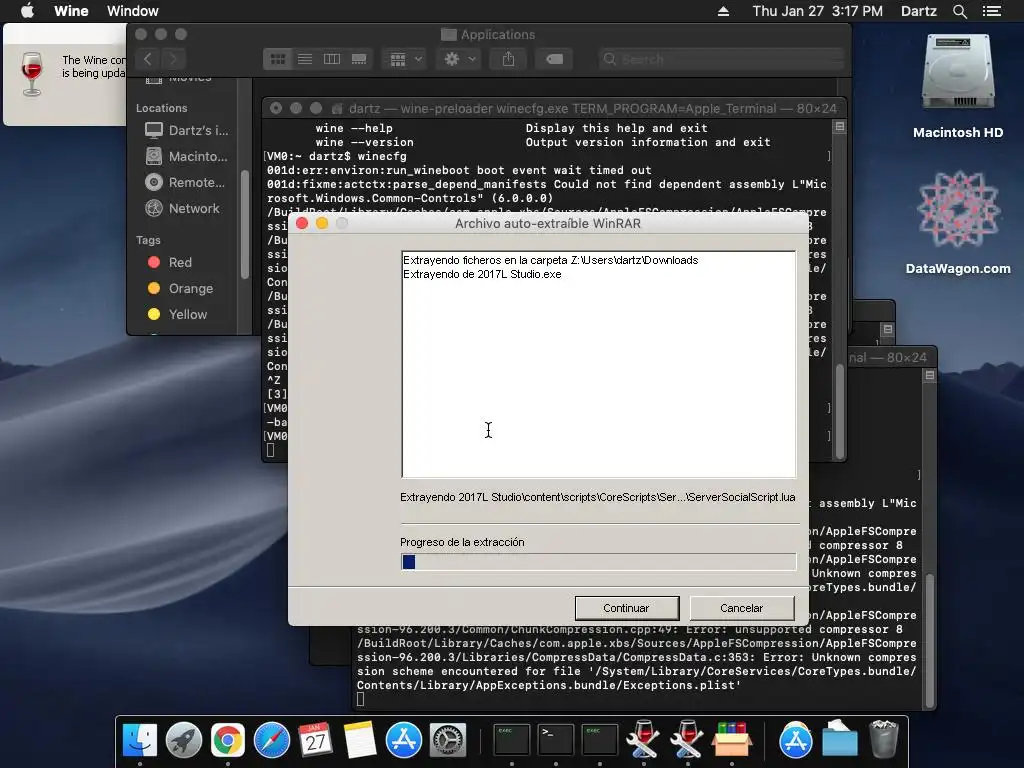Select Macintosh HD in Finder sidebar
The image size is (1024, 768).
tap(187, 156)
